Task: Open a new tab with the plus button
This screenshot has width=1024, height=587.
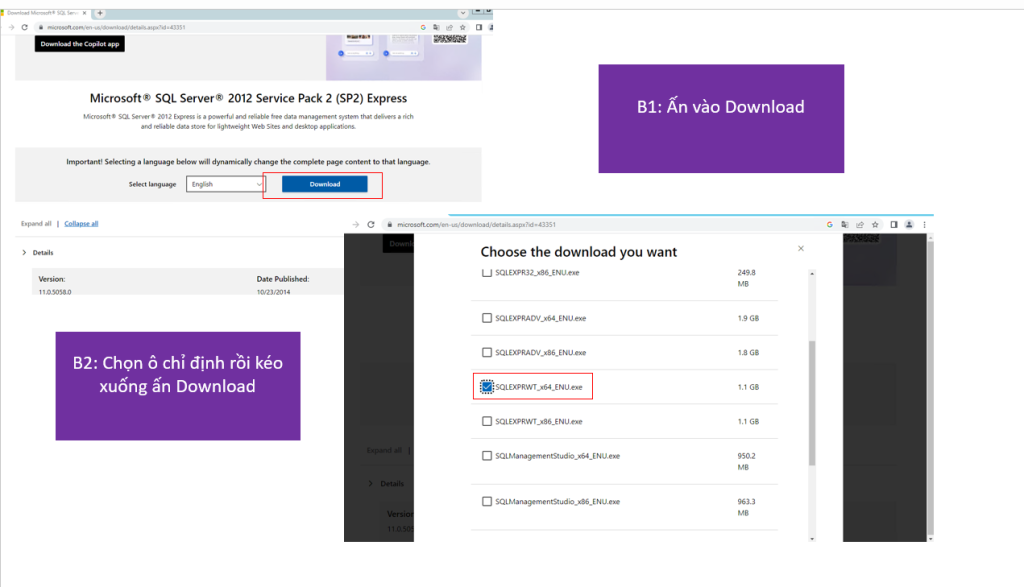Action: (x=100, y=13)
